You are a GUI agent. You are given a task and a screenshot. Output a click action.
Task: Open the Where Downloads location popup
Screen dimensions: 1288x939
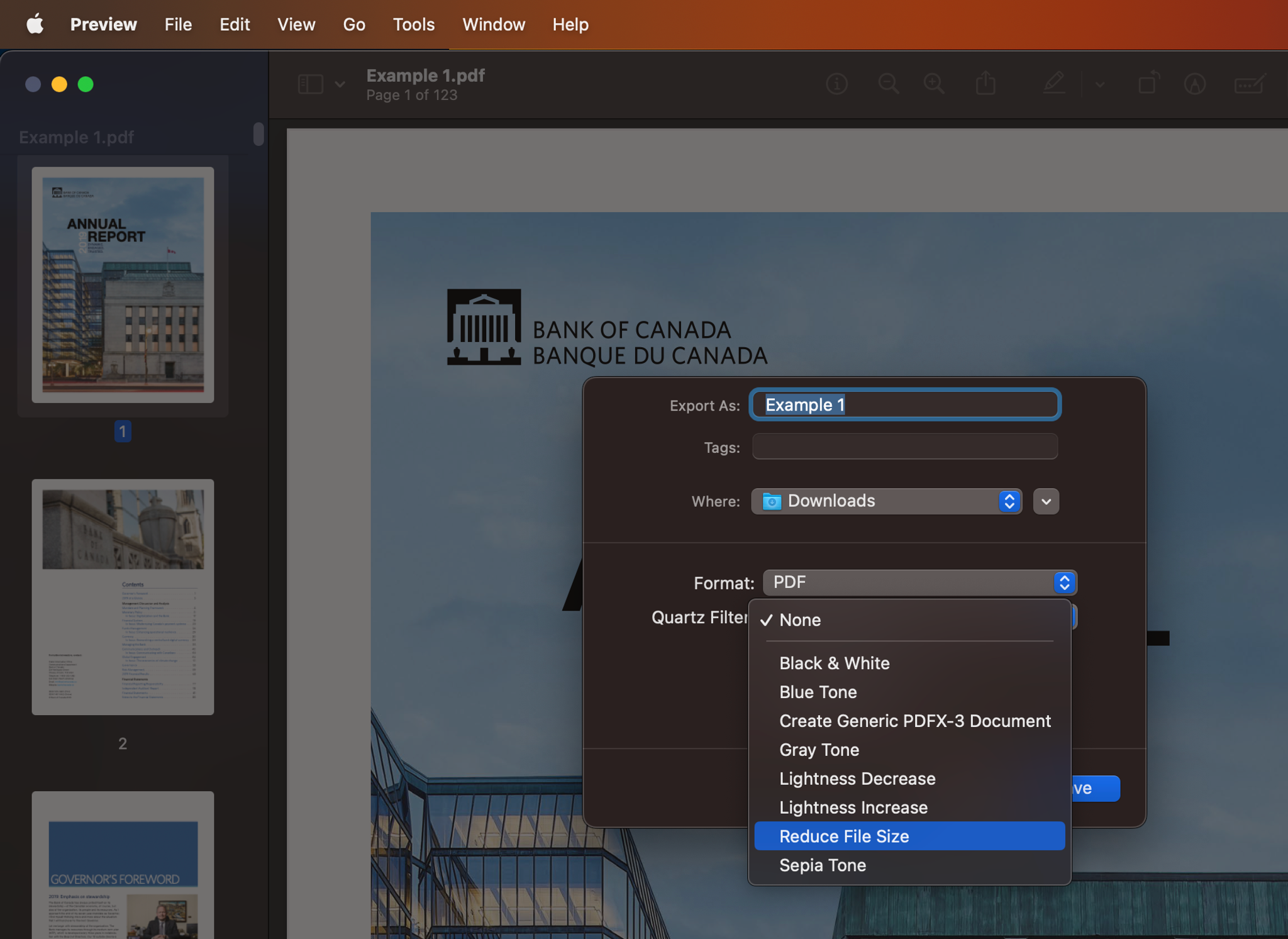pos(886,501)
